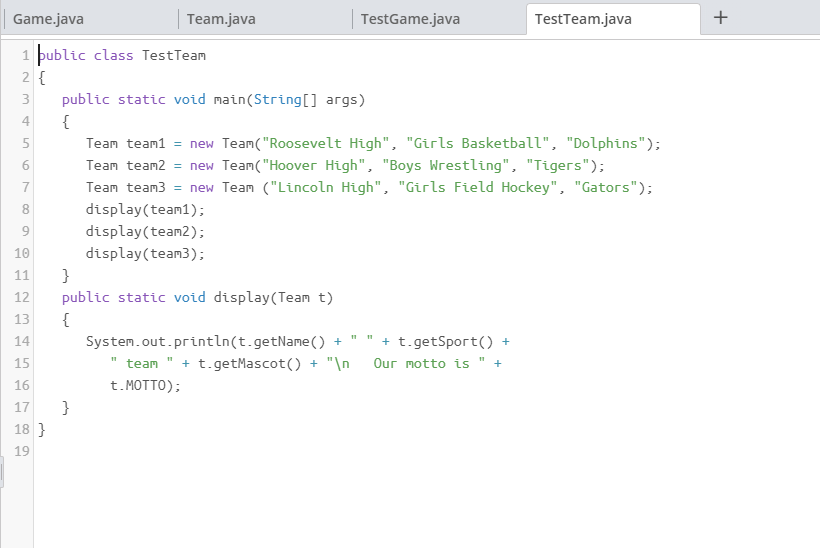Image resolution: width=820 pixels, height=548 pixels.
Task: Click the display(team2); statement
Action: pyautogui.click(x=145, y=231)
